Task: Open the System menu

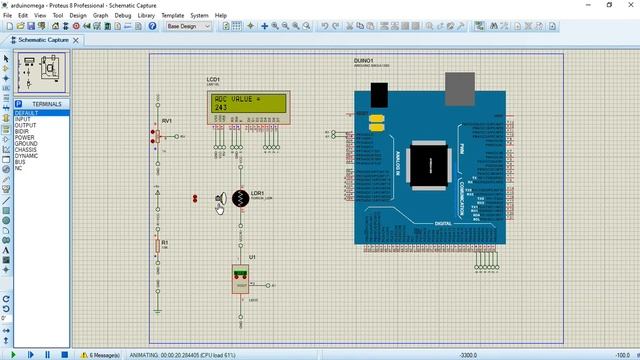Action: [x=200, y=16]
